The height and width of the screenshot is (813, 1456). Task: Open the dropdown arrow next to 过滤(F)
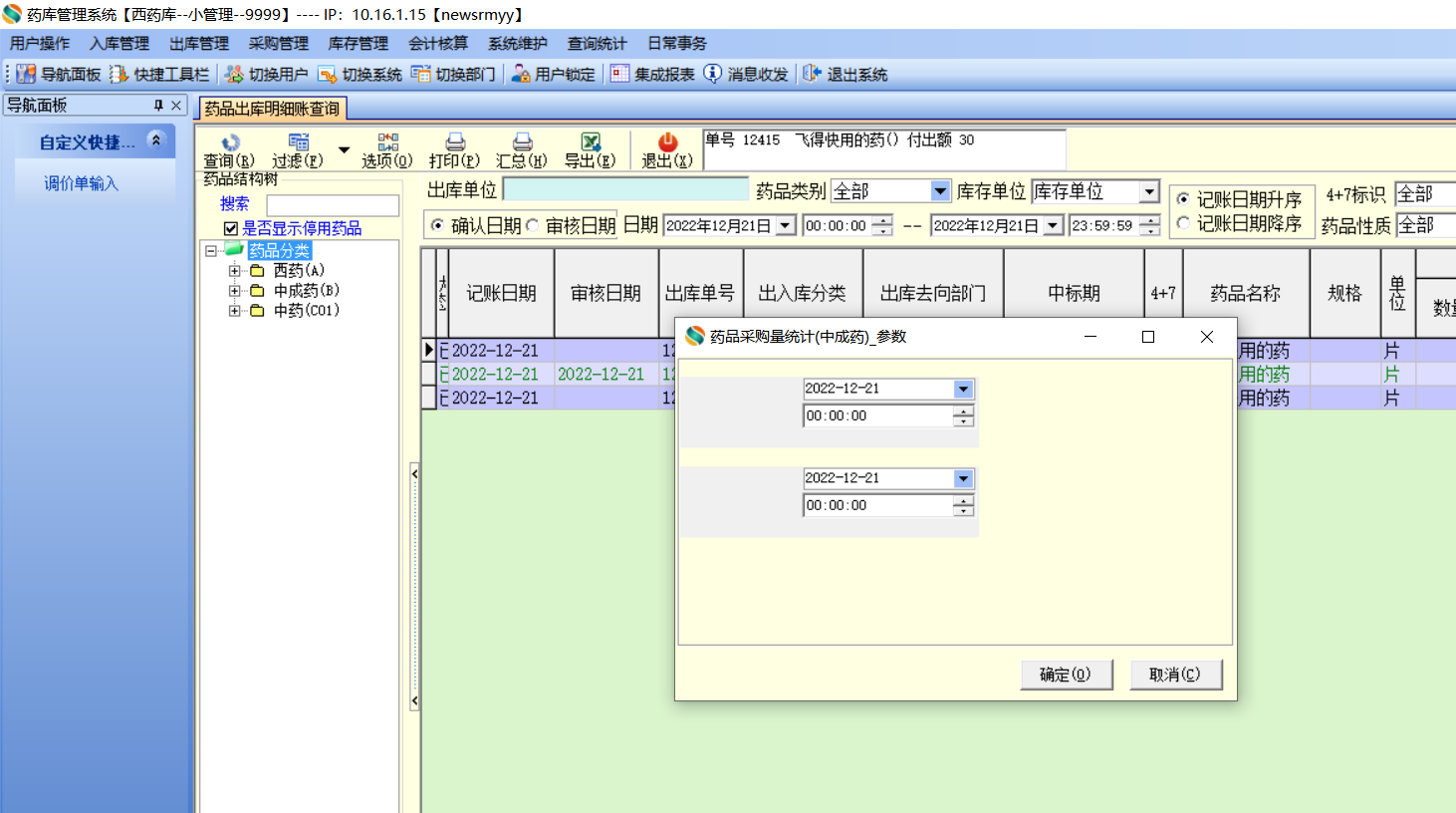click(344, 150)
